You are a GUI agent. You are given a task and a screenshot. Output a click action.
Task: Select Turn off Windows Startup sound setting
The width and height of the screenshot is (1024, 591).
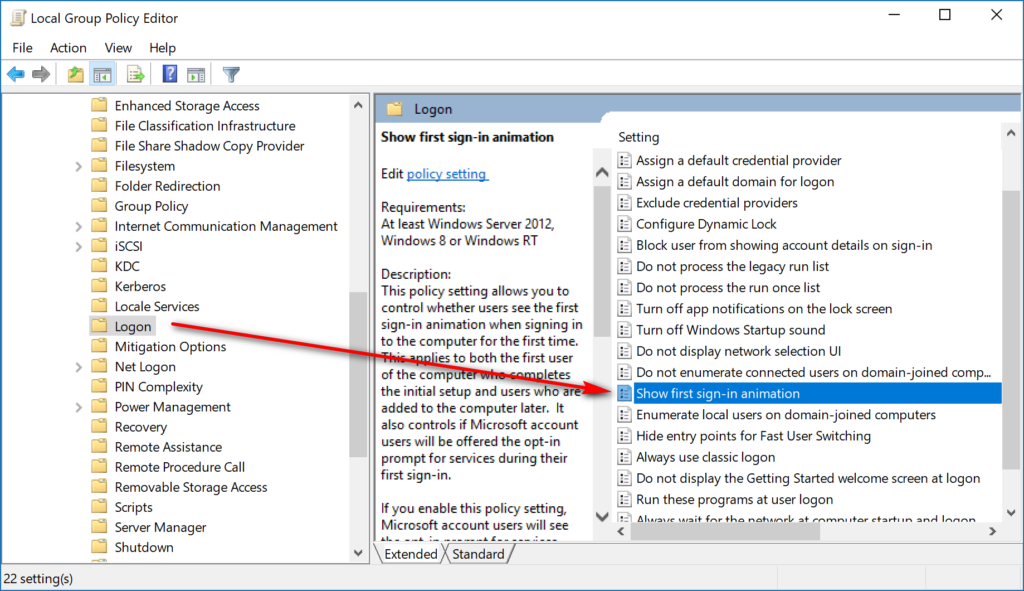(730, 330)
